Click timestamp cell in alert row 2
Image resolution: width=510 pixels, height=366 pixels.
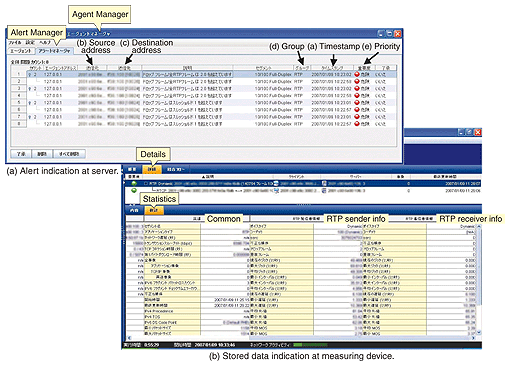pyautogui.click(x=331, y=81)
